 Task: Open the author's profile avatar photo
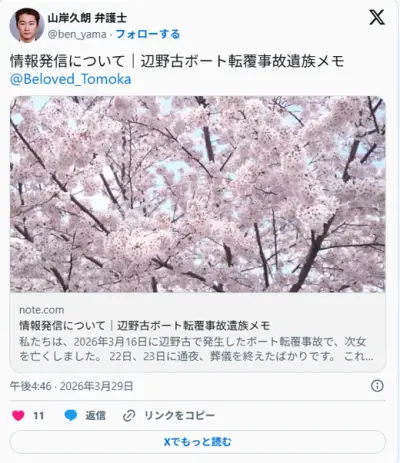[x=27, y=25]
